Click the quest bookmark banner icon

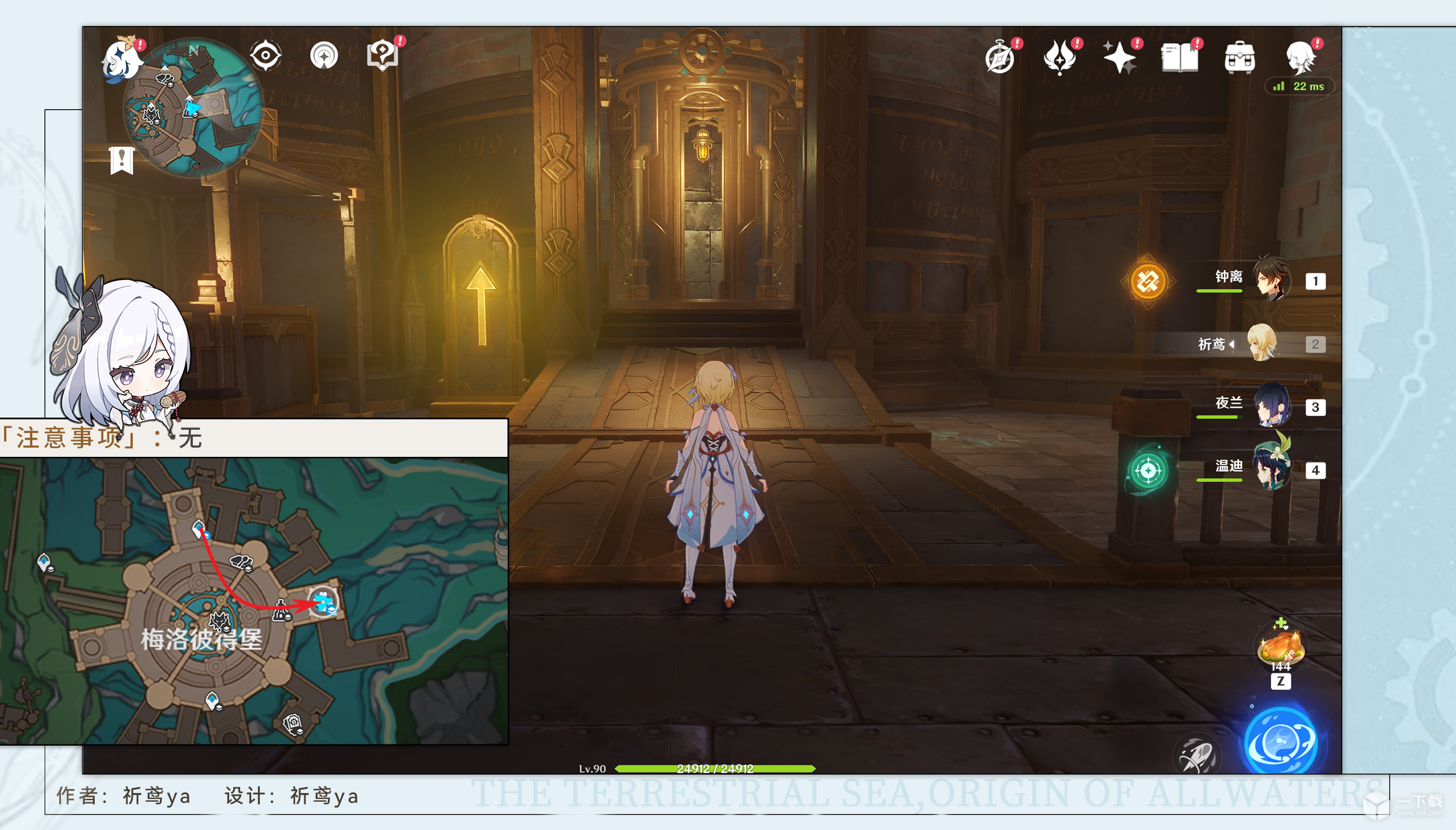pos(122,160)
